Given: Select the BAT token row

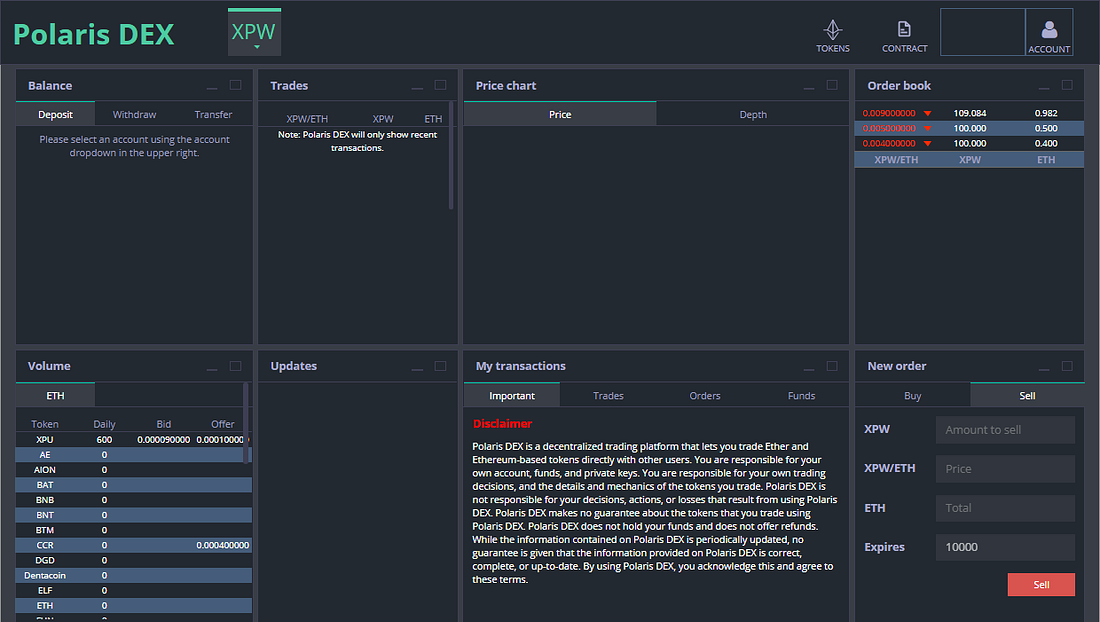Looking at the screenshot, I should 133,485.
